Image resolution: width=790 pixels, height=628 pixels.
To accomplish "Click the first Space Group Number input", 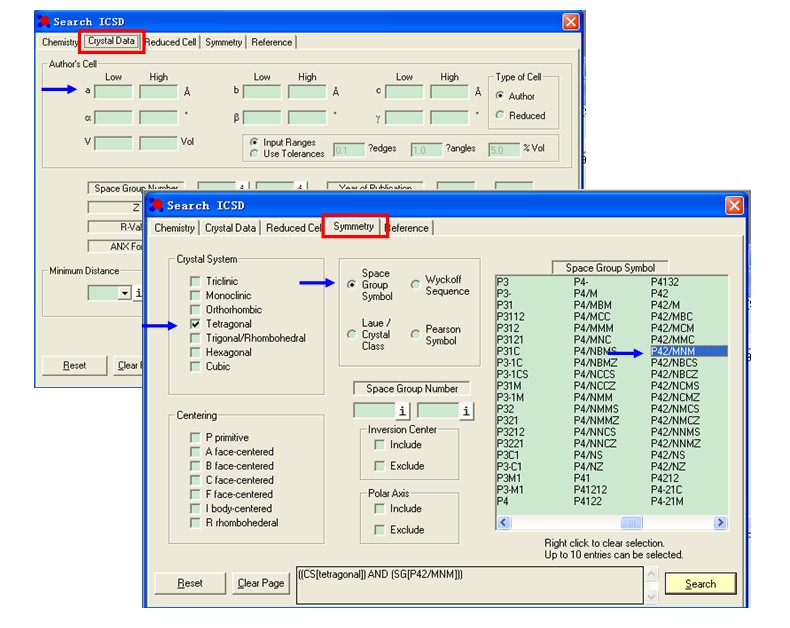I will click(x=374, y=411).
